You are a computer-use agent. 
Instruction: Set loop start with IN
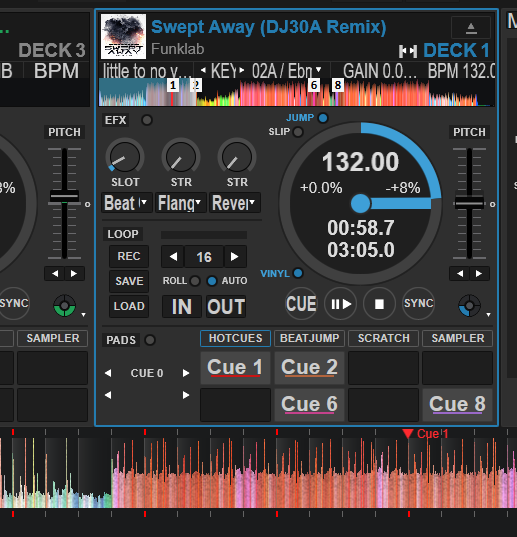(182, 307)
